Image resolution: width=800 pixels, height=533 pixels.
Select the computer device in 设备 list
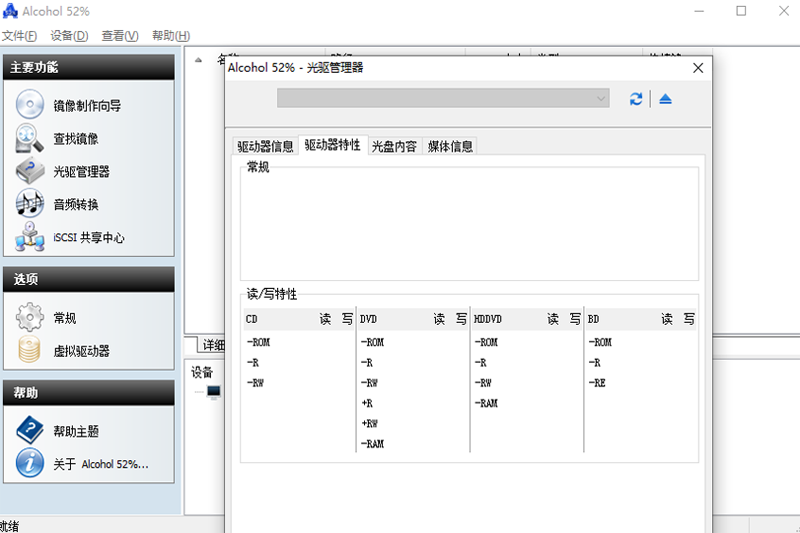point(213,392)
